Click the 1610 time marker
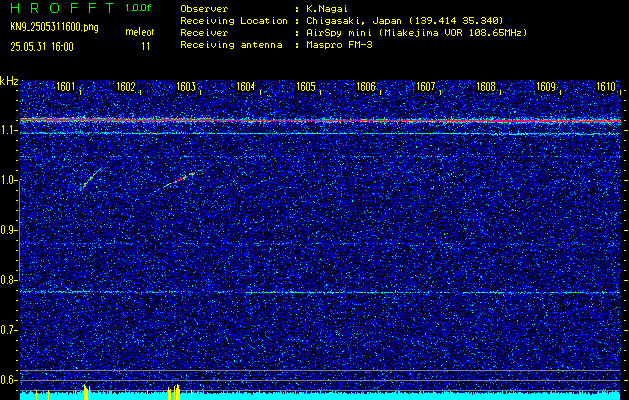The image size is (629, 400). [x=606, y=87]
